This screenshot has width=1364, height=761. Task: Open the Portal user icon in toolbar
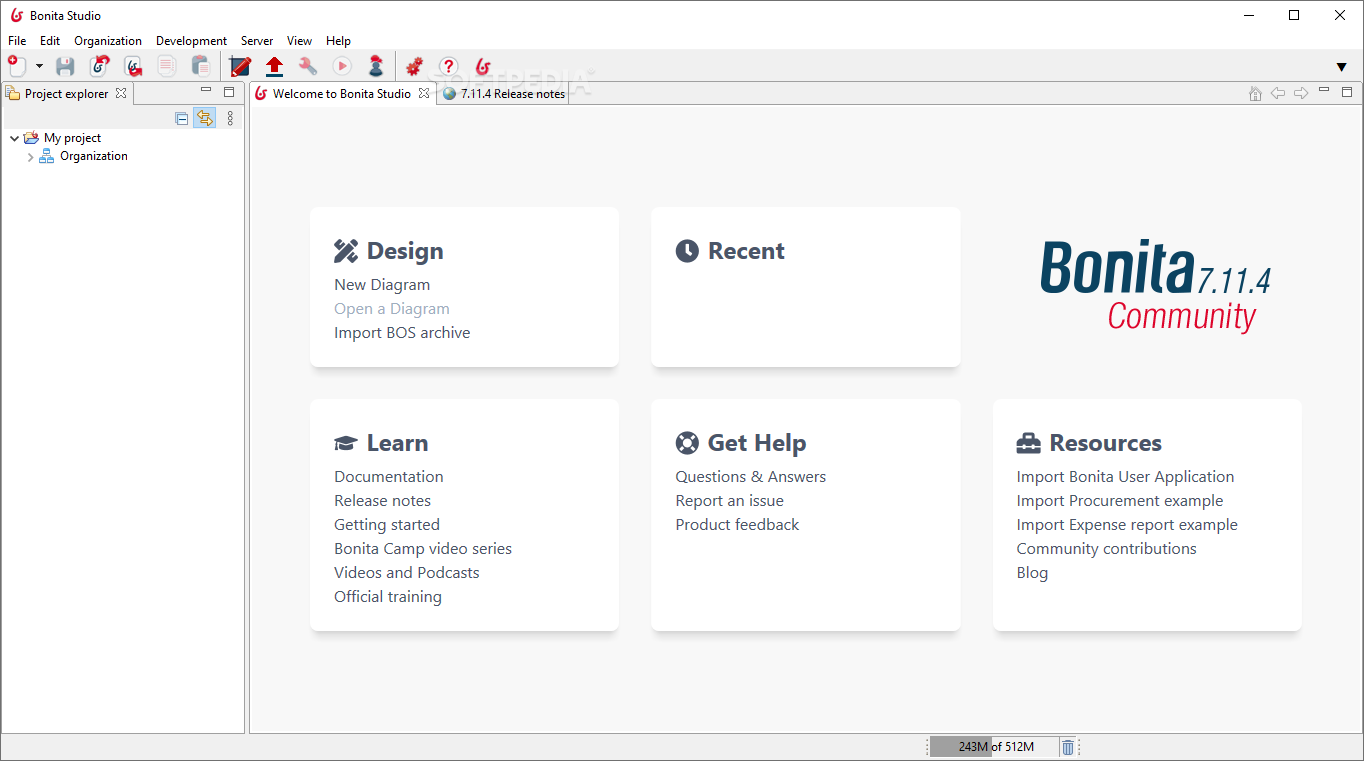[376, 66]
